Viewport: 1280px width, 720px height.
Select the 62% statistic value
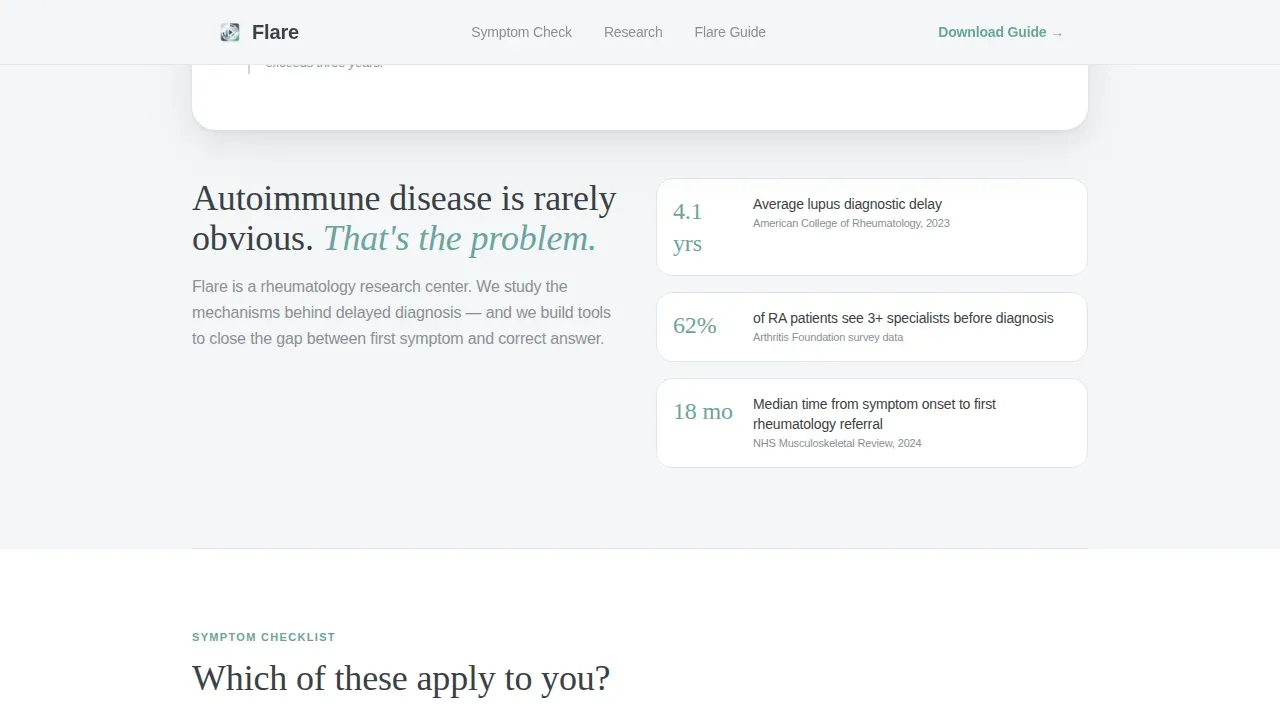695,325
